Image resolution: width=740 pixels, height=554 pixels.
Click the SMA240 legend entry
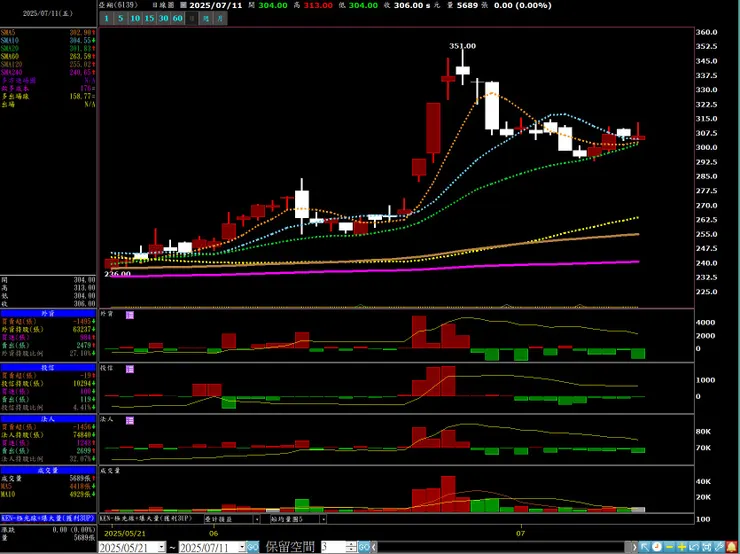48,72
